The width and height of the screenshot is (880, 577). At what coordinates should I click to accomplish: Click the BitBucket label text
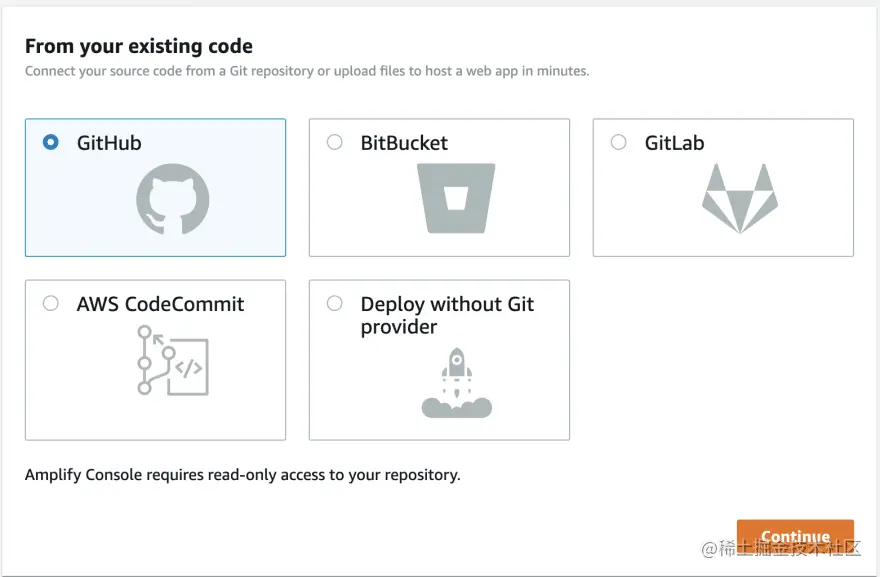coord(404,143)
